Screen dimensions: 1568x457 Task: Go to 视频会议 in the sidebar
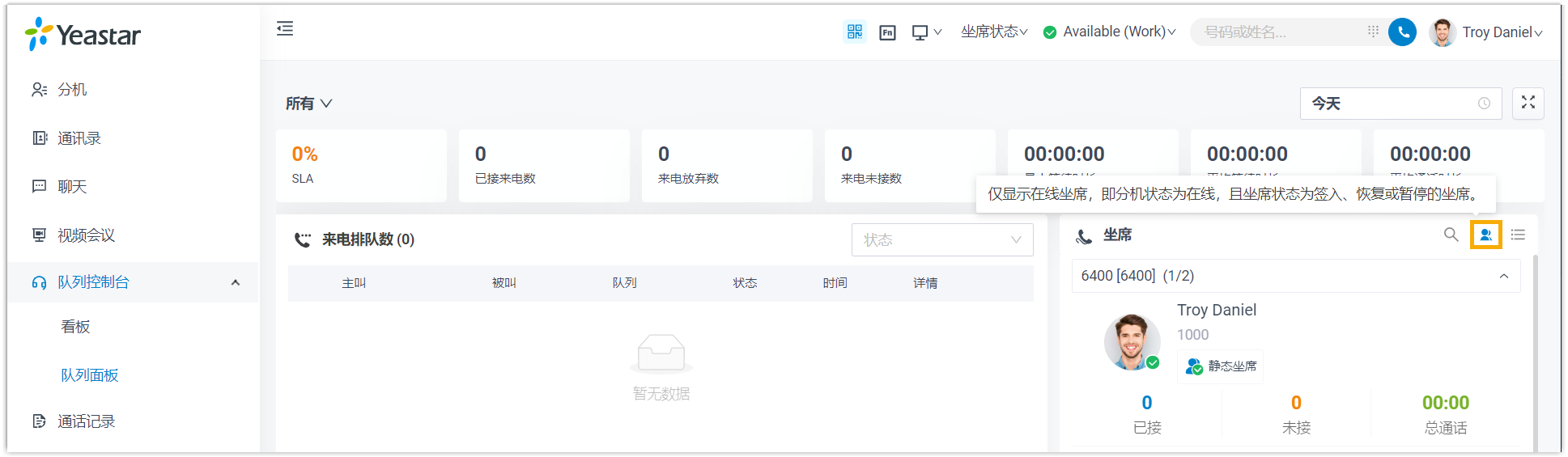pos(86,235)
